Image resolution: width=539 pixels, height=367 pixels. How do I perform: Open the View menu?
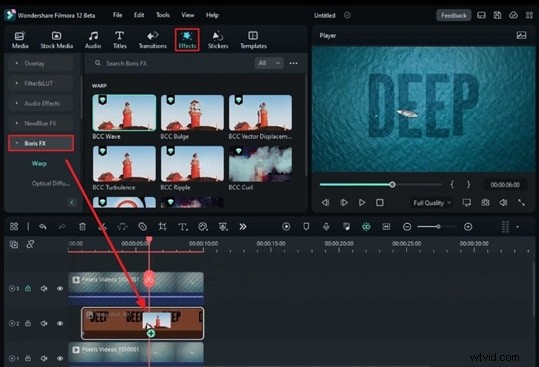(188, 15)
